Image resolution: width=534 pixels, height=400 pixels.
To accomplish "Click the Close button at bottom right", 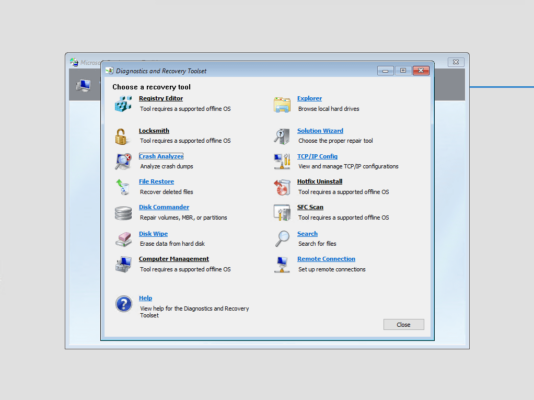I will [404, 324].
